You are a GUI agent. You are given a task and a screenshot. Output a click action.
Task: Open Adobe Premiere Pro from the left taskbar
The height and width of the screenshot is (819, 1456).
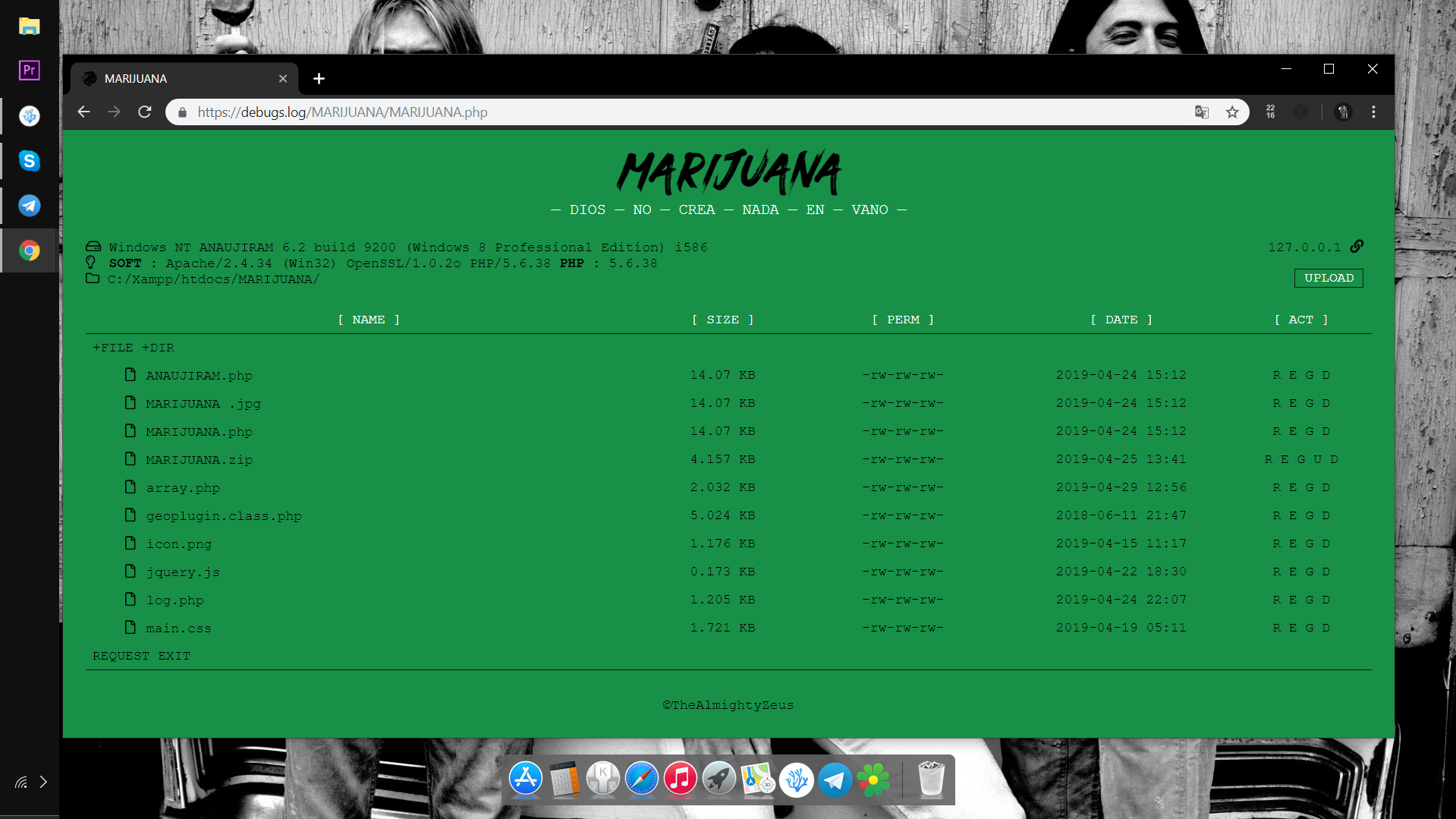(29, 71)
